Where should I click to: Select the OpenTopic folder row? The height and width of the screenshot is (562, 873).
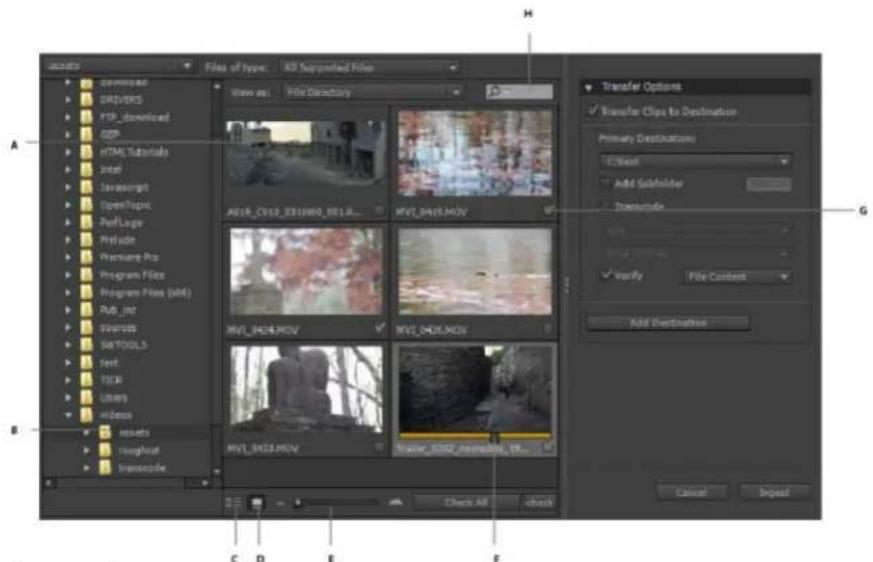(x=127, y=204)
